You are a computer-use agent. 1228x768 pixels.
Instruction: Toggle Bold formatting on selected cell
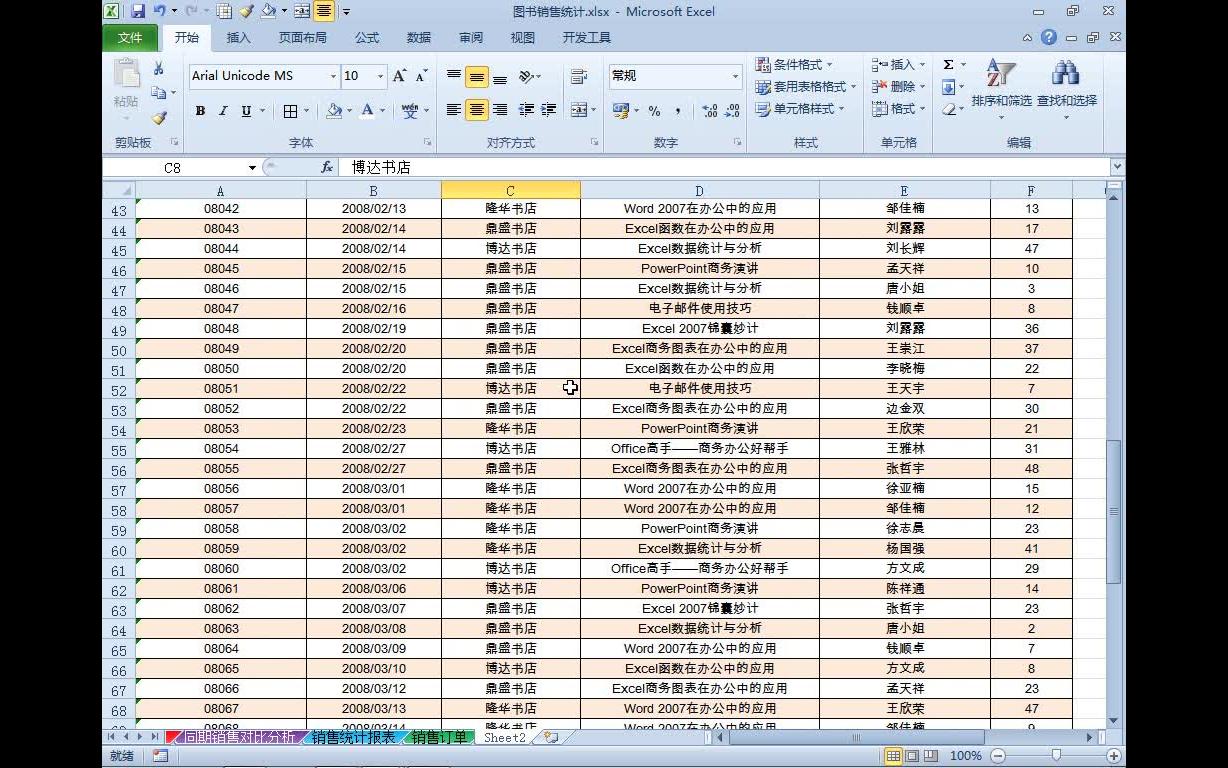click(200, 111)
